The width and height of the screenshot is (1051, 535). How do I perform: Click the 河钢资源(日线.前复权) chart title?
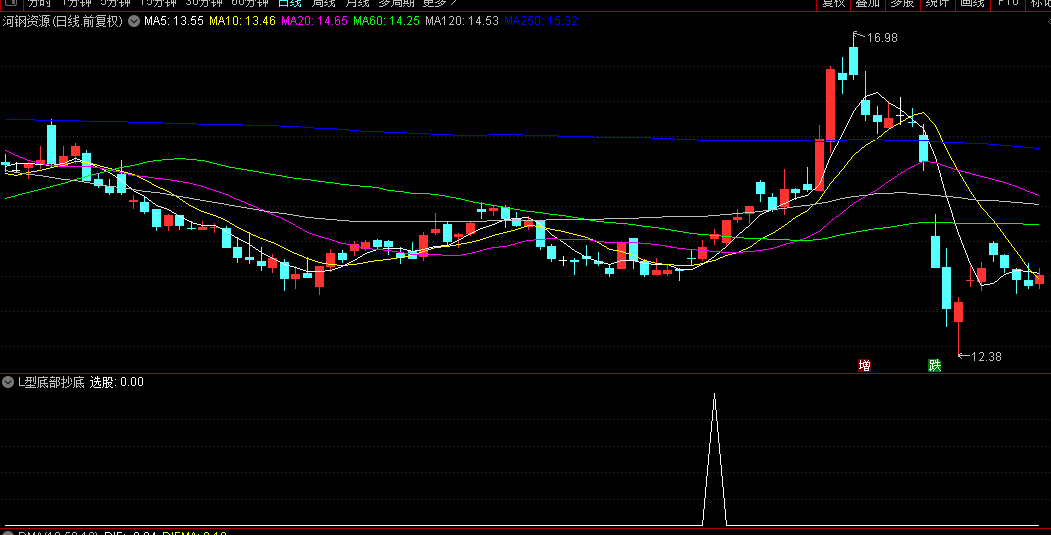[63, 21]
